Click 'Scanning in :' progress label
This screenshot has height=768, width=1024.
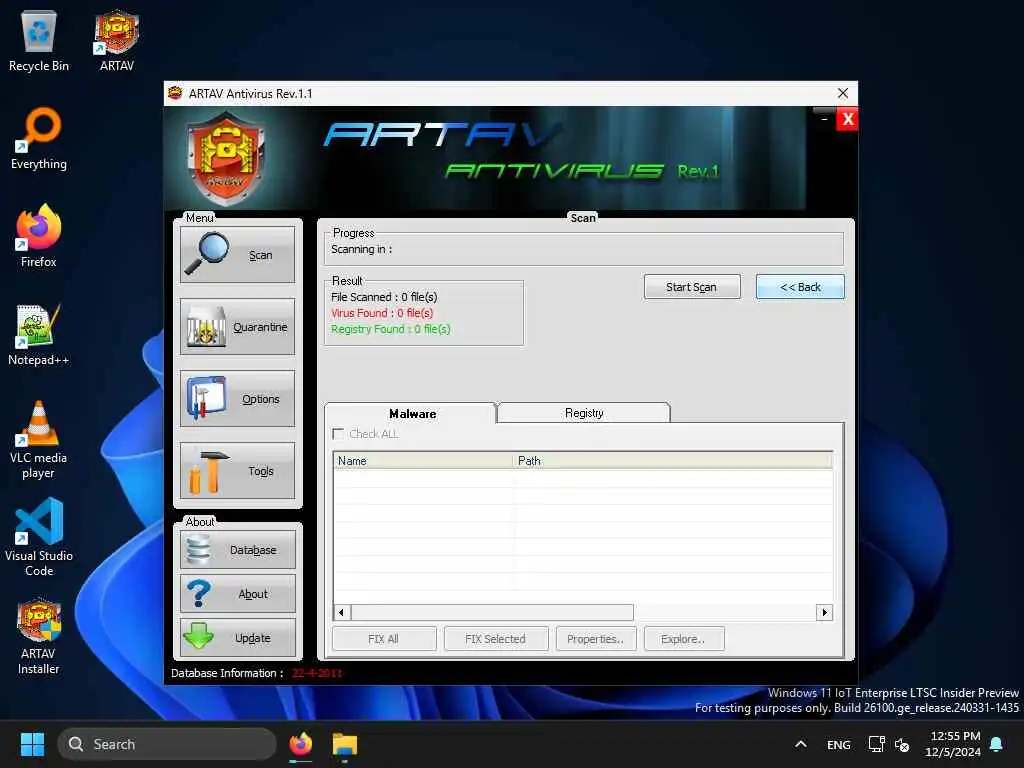tap(361, 249)
